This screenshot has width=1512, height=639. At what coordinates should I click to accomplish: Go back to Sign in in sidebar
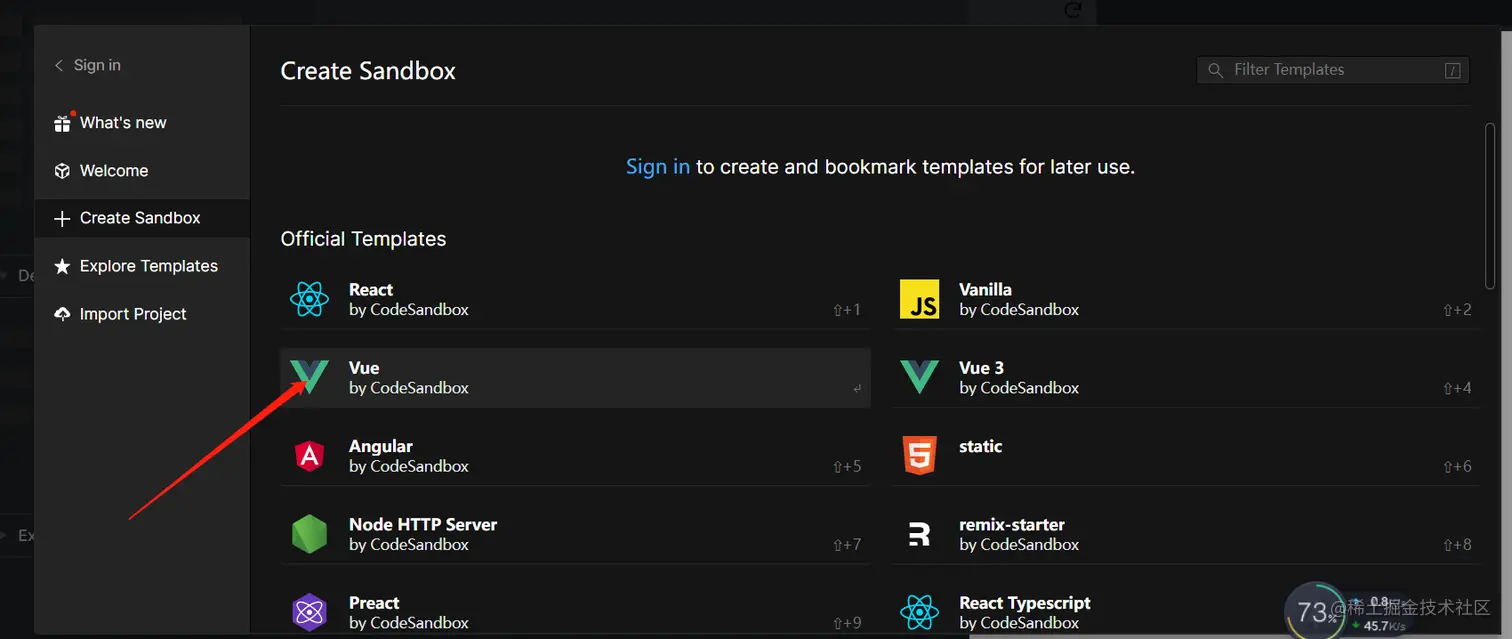pos(87,65)
